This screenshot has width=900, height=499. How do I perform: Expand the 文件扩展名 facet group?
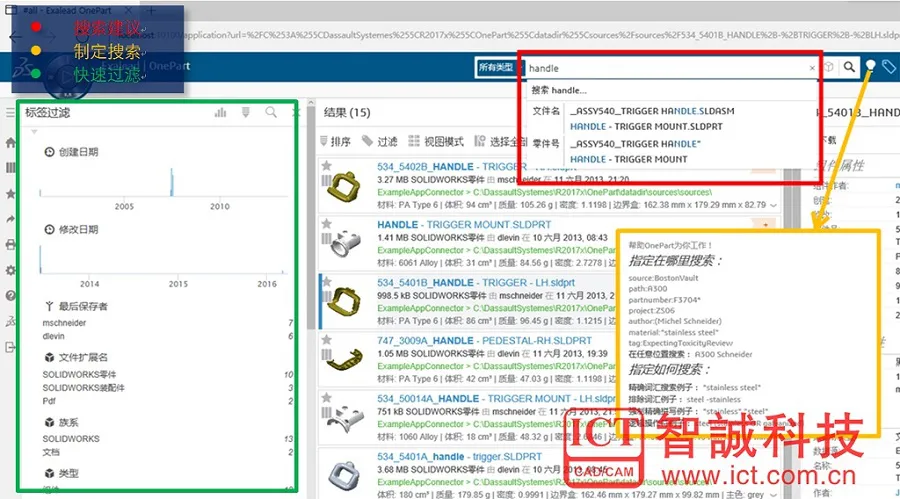[76, 357]
